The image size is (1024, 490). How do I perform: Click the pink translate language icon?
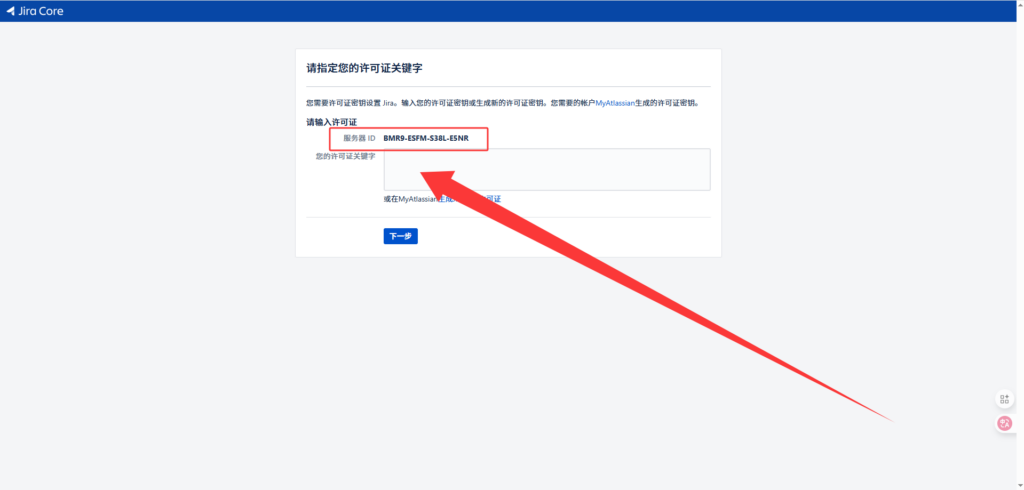coord(1004,424)
